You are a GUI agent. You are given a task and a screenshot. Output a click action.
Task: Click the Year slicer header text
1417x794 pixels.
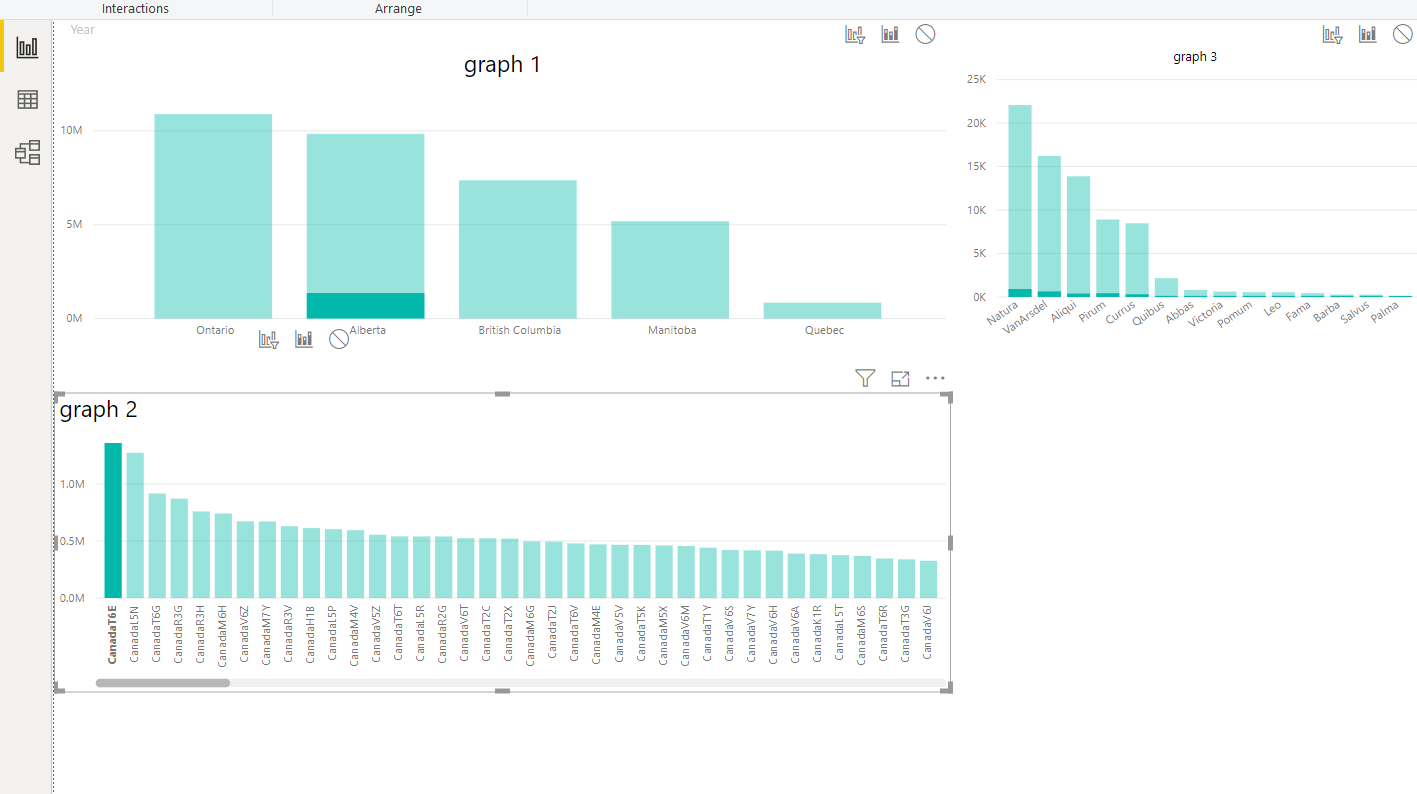[x=83, y=30]
